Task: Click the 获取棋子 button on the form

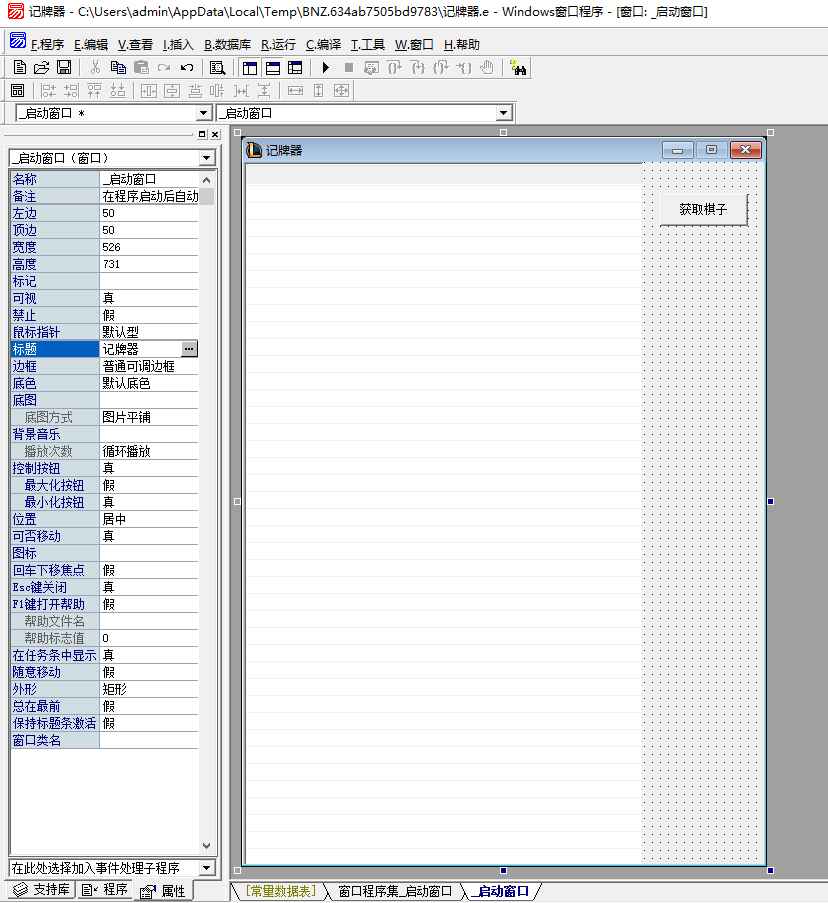Action: 703,209
